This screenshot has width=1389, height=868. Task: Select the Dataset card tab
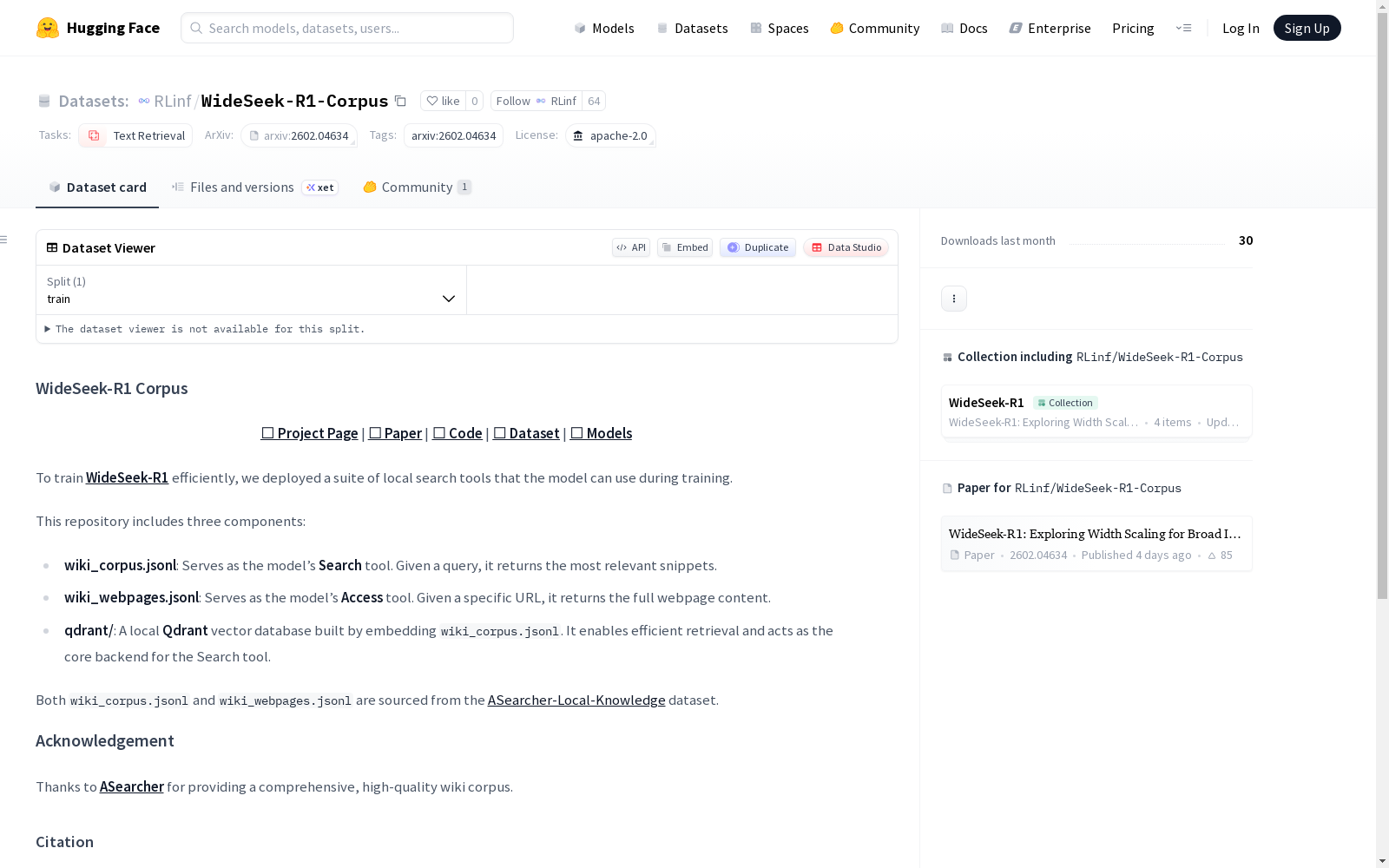[x=97, y=187]
